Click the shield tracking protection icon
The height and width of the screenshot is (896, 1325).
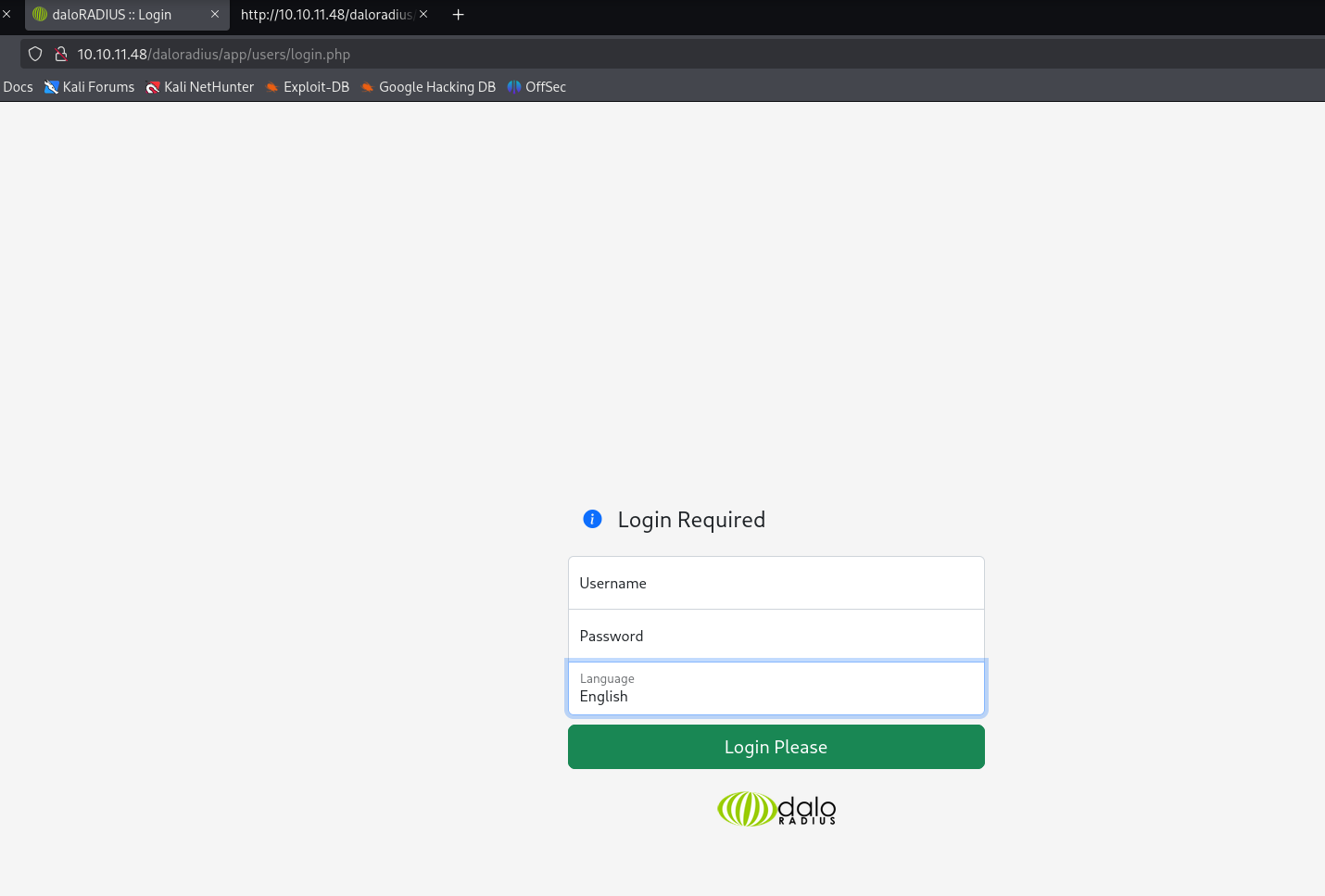coord(35,54)
